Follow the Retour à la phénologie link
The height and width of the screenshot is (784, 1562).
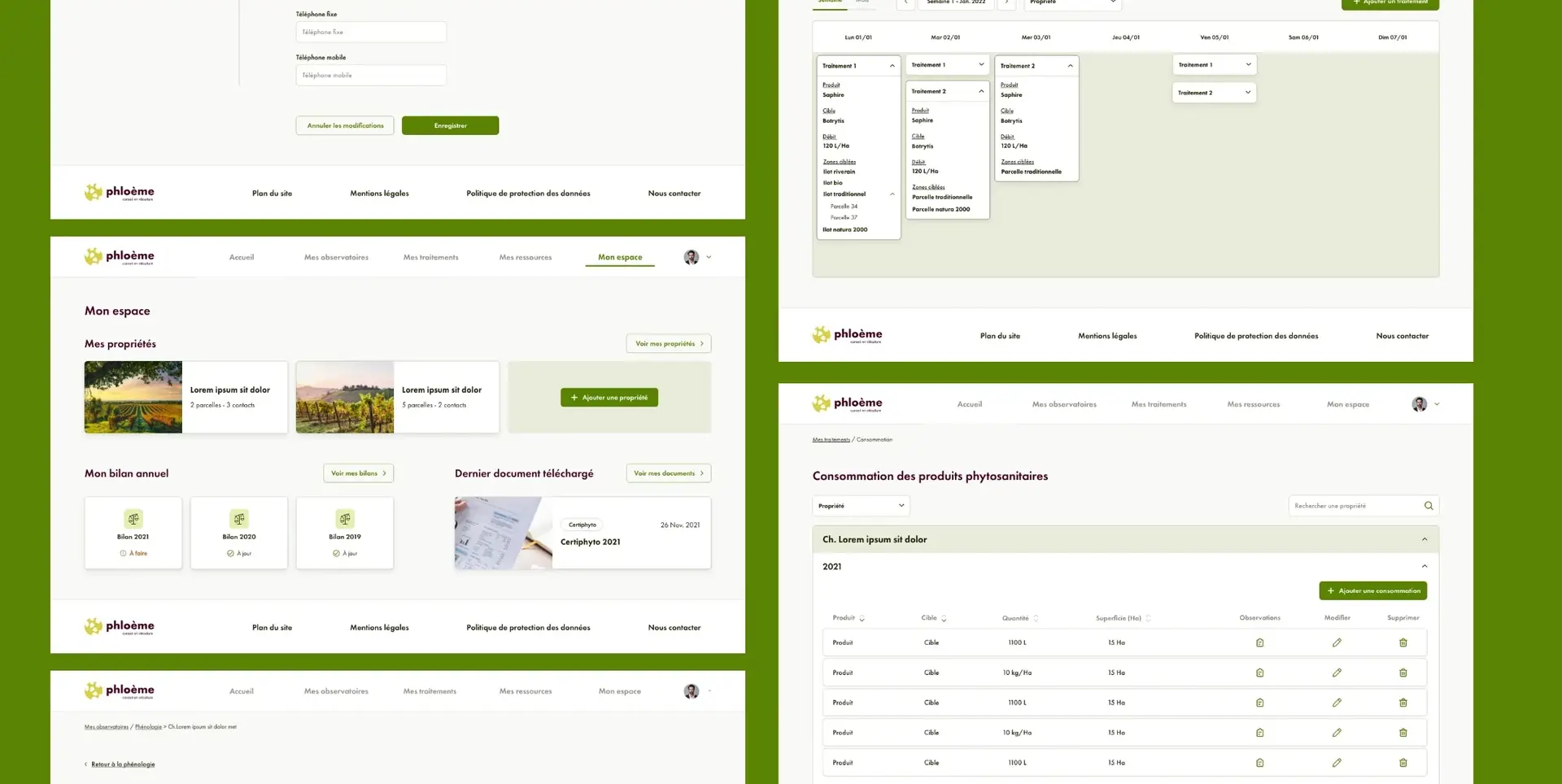(123, 764)
